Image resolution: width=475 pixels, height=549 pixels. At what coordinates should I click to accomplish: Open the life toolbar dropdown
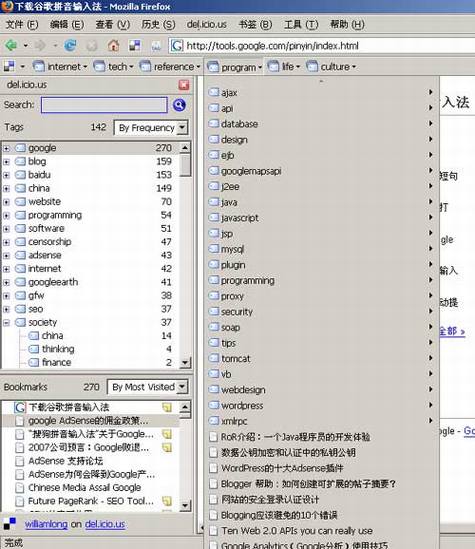pyautogui.click(x=284, y=66)
